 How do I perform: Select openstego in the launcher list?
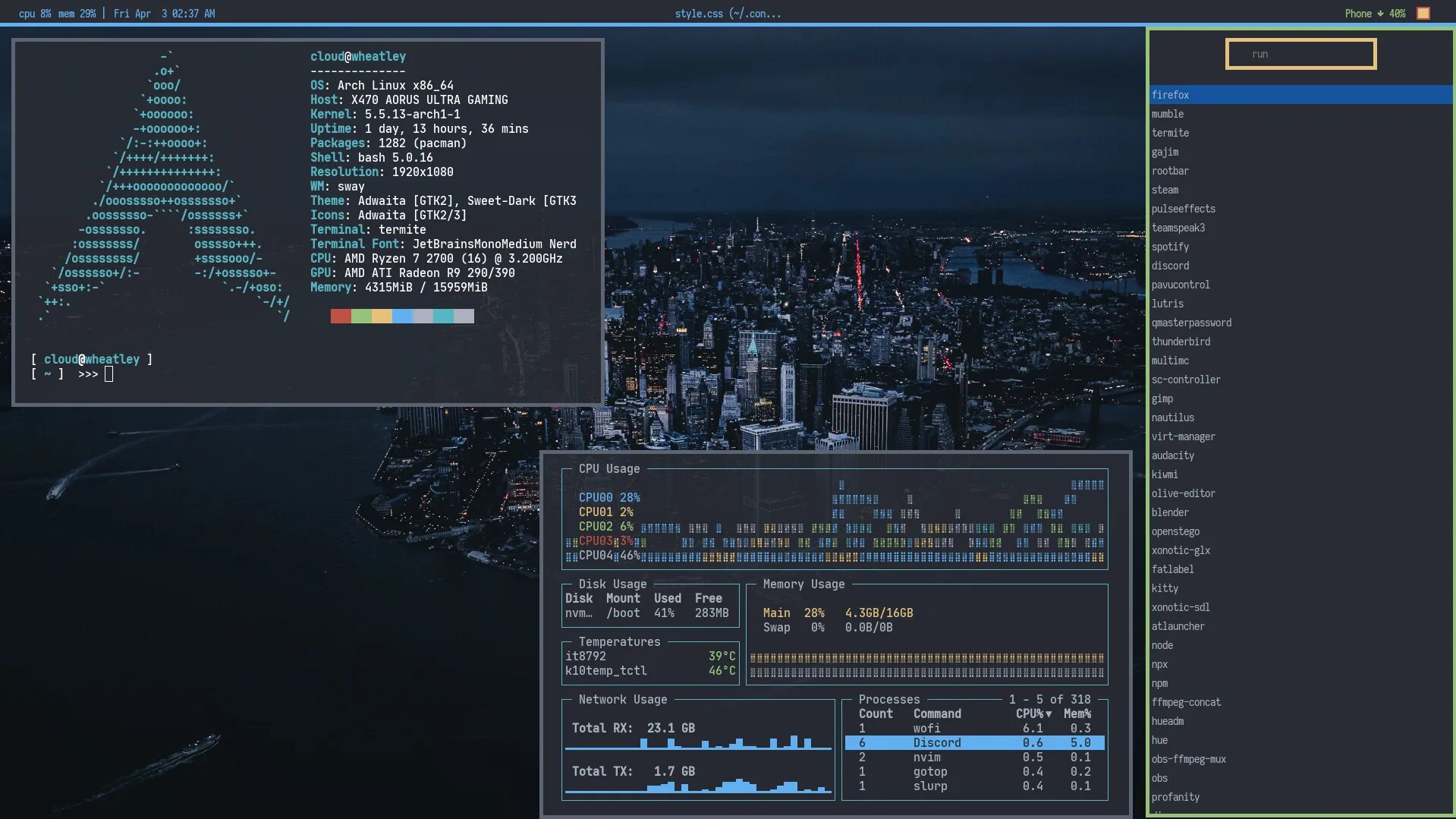tap(1301, 531)
